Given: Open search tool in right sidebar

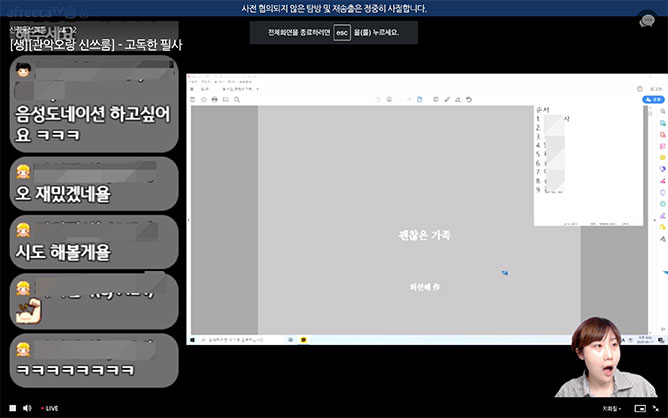Looking at the screenshot, I should point(662,112).
